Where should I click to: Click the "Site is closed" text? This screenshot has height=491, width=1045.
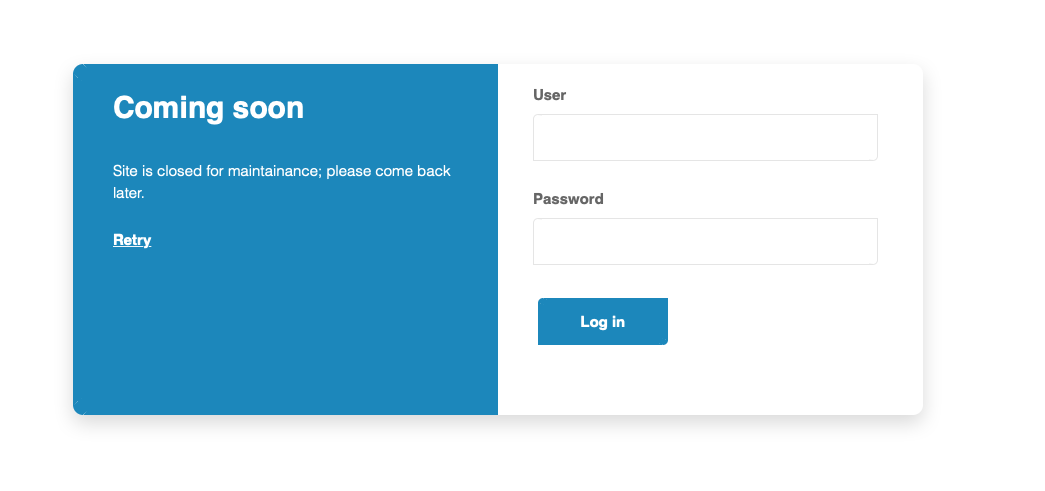point(157,171)
